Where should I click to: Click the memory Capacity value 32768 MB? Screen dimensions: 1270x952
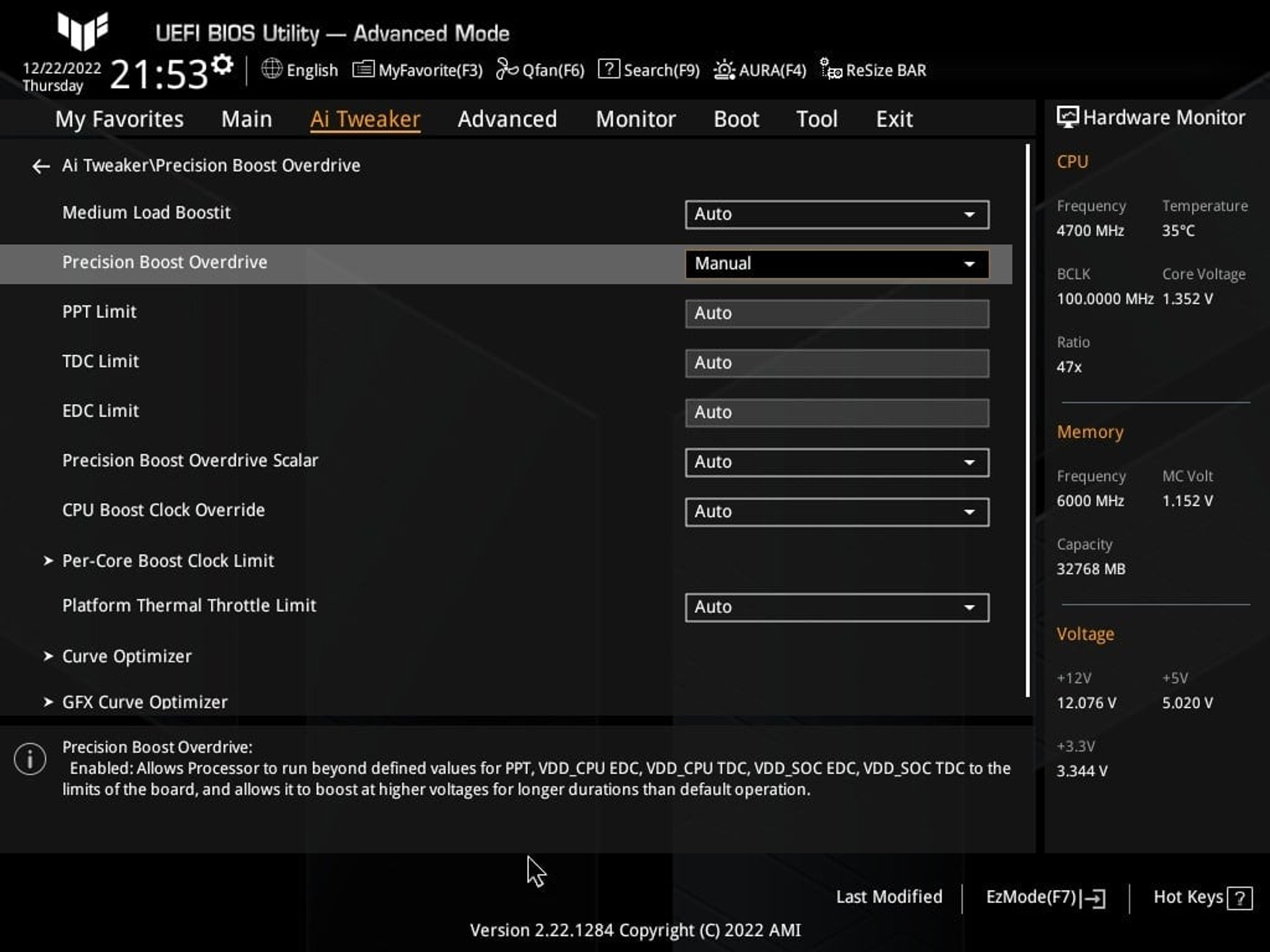click(1091, 569)
